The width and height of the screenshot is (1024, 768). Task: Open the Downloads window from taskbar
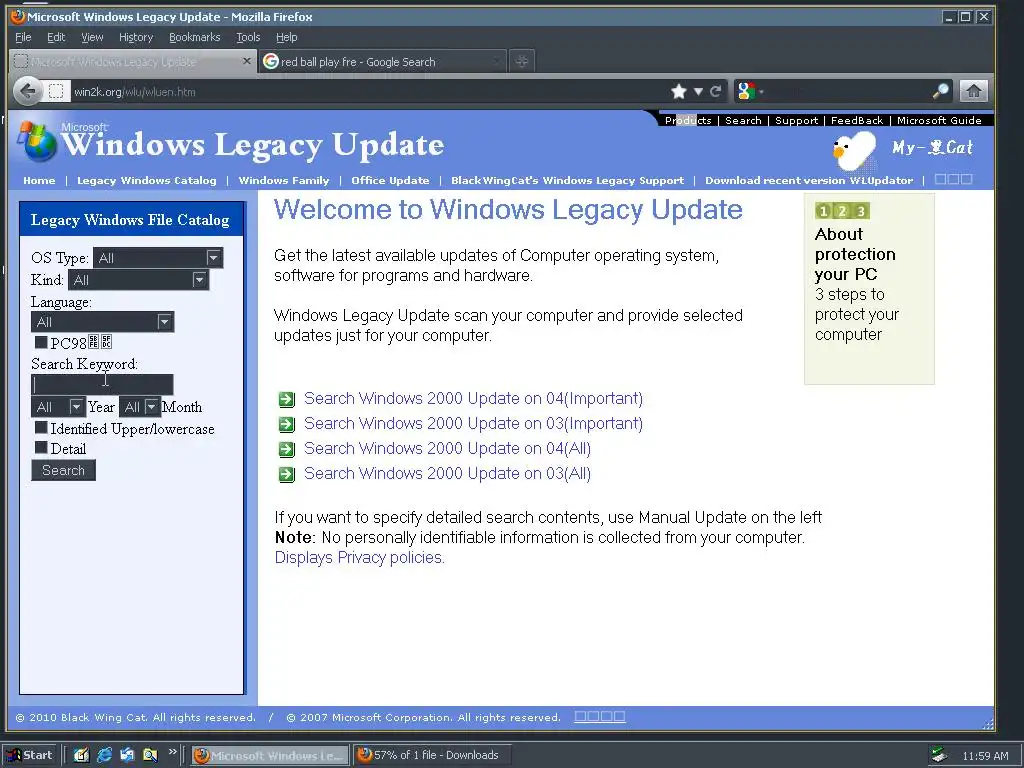point(432,755)
